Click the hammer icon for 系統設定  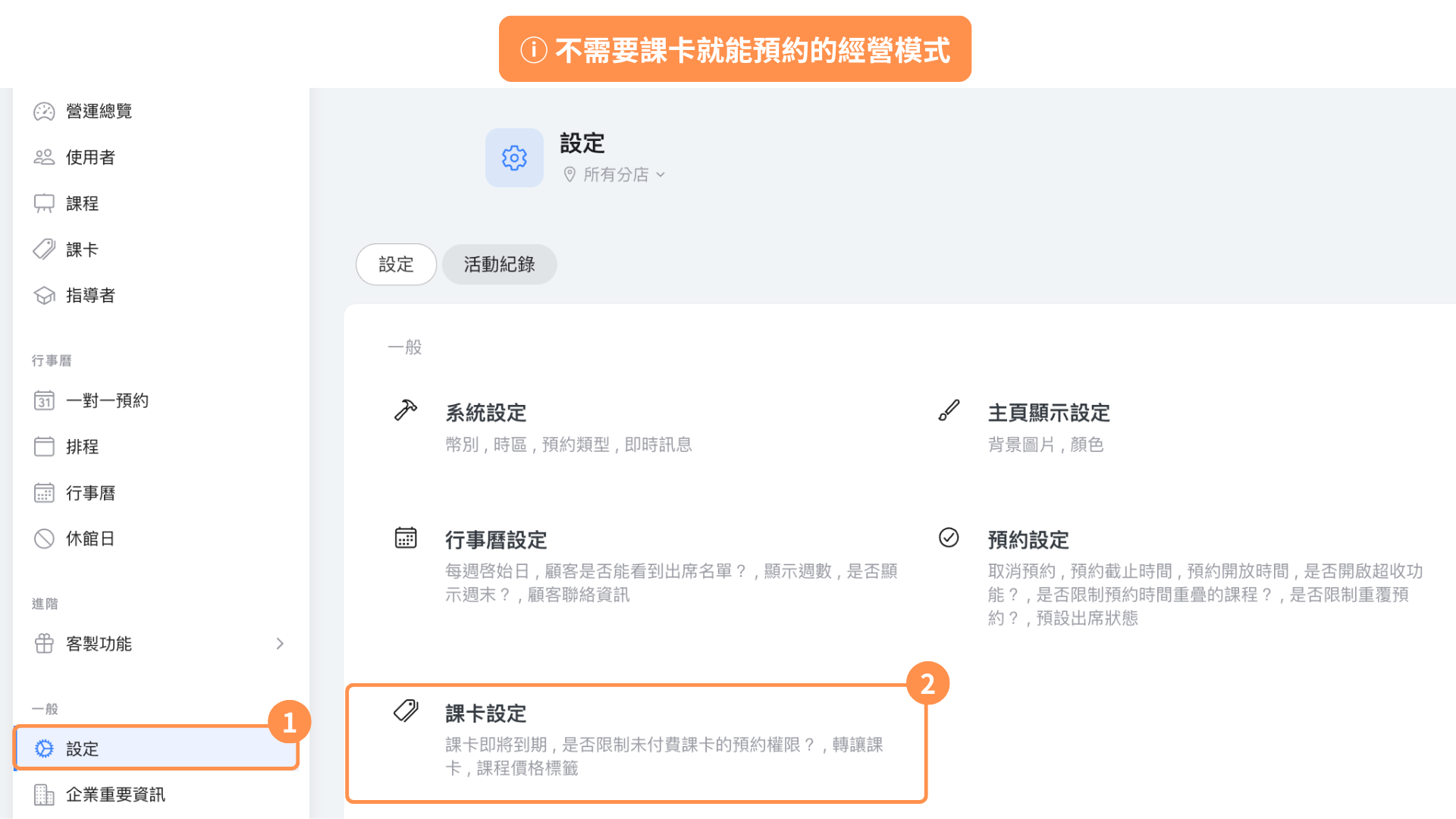(406, 410)
